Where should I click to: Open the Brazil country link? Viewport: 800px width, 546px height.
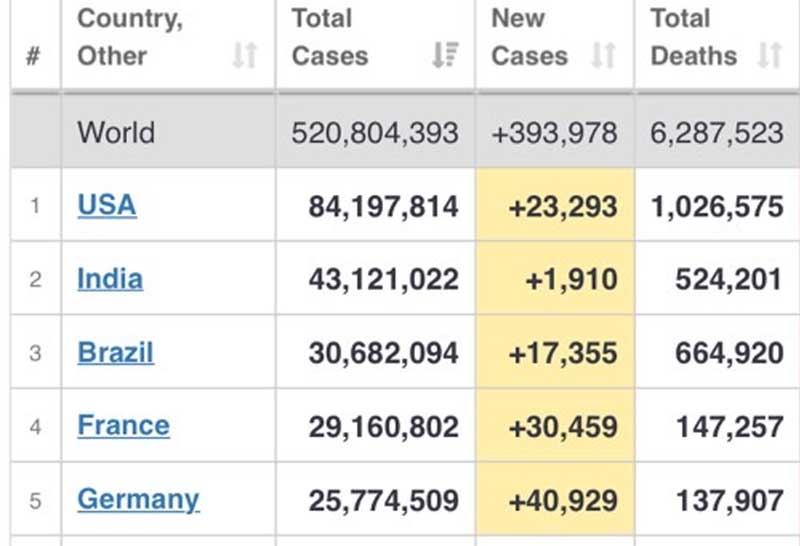click(115, 353)
